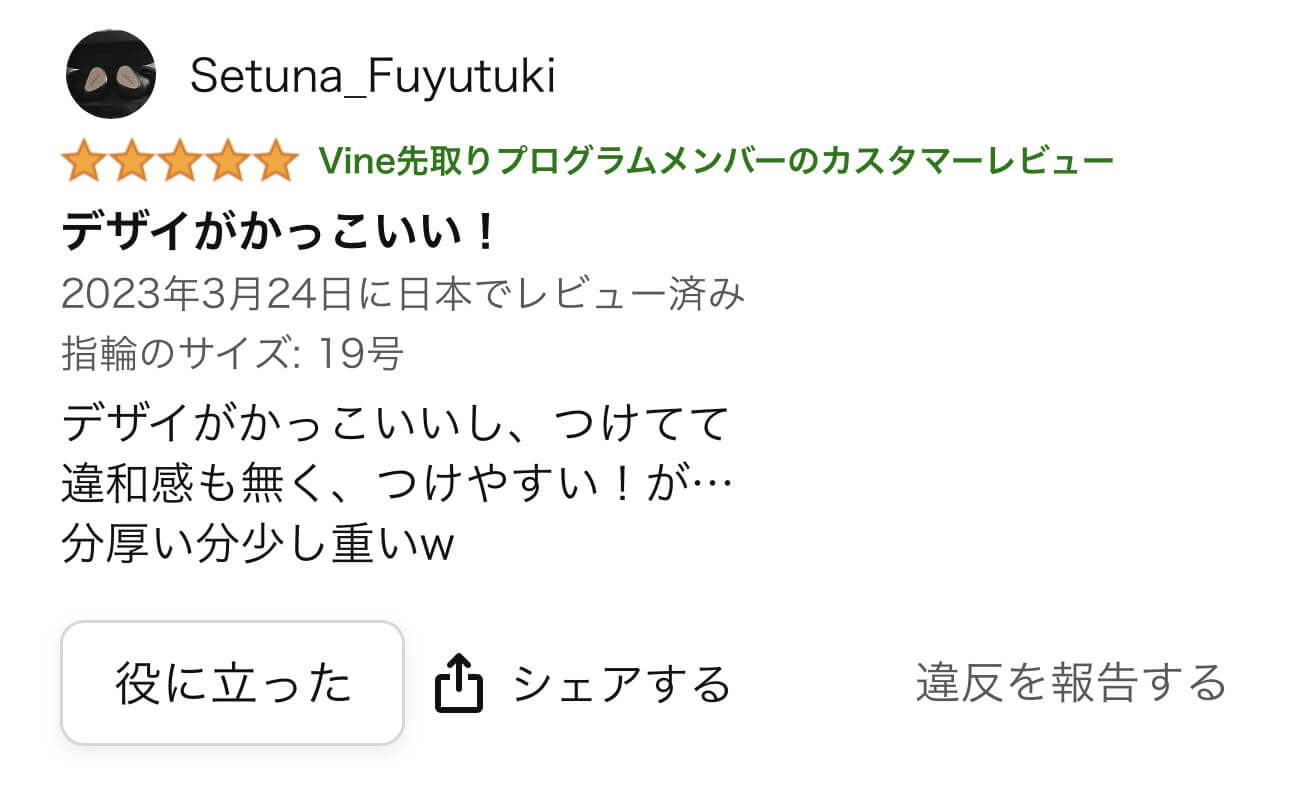This screenshot has width=1290, height=799.
Task: Open Setuna_Fuyutuki's profile avatar
Action: point(110,74)
